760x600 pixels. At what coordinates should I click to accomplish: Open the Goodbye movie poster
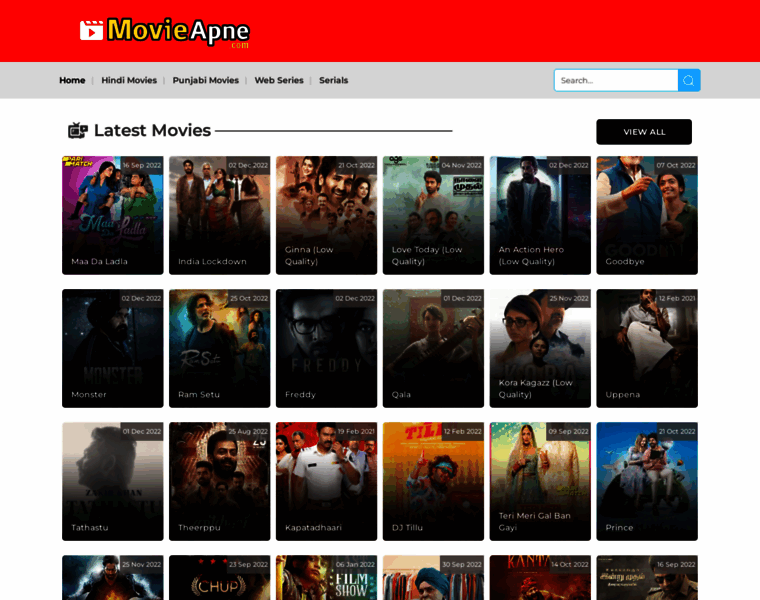[647, 215]
